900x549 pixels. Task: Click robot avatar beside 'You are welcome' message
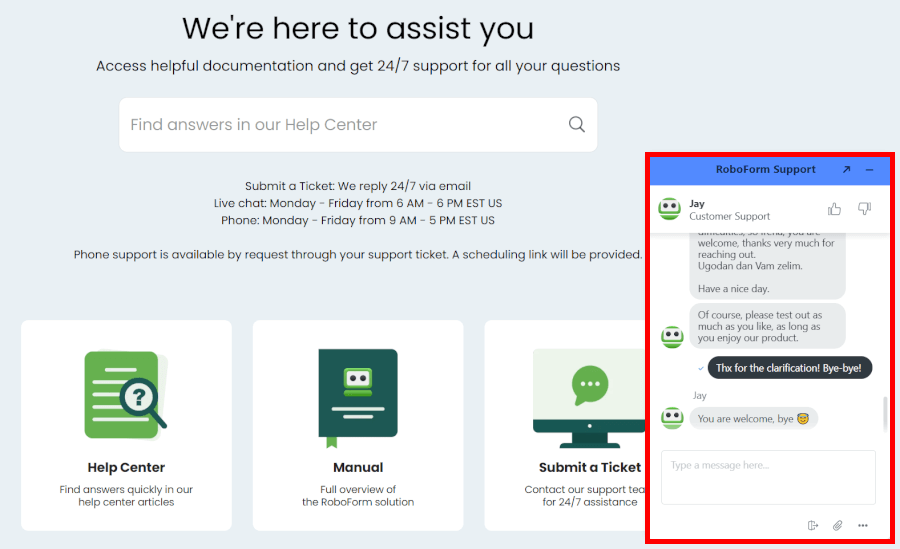pos(672,417)
